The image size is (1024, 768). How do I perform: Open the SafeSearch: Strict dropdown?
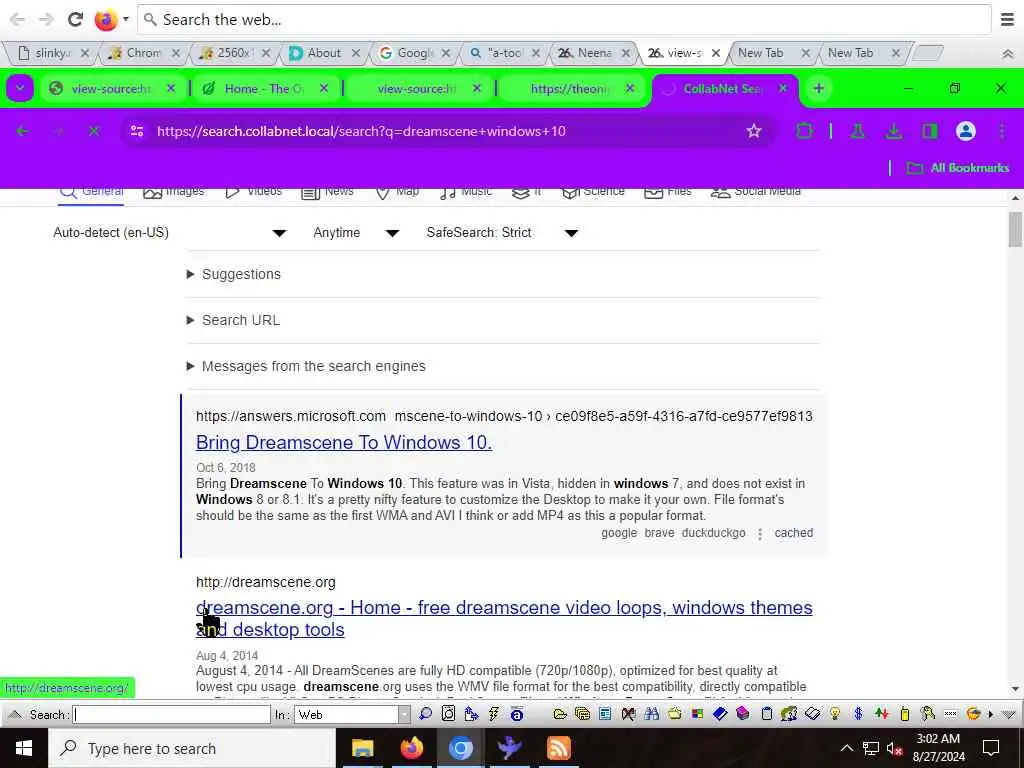coord(502,232)
